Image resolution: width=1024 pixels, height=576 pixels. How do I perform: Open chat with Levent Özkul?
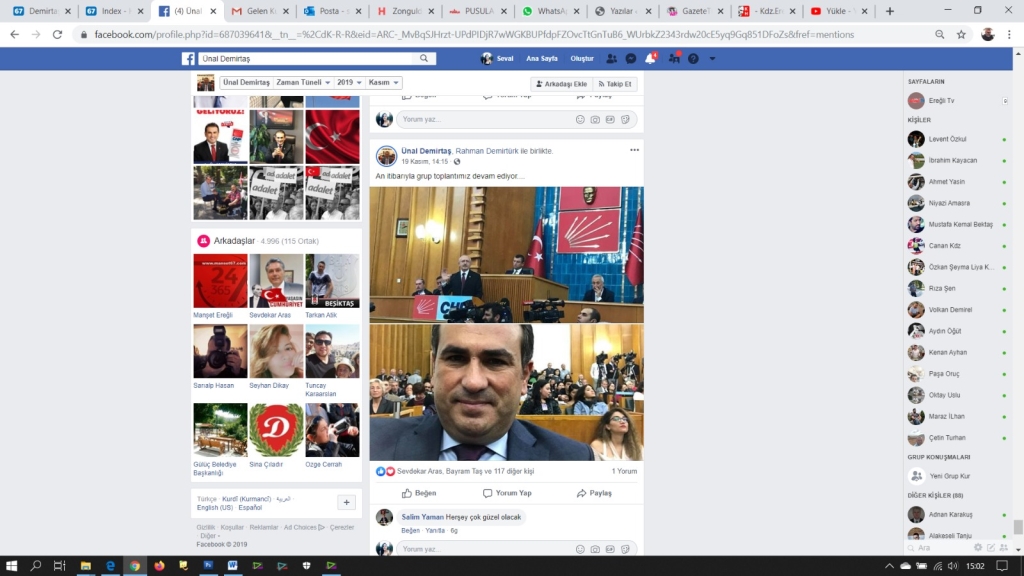(x=957, y=139)
